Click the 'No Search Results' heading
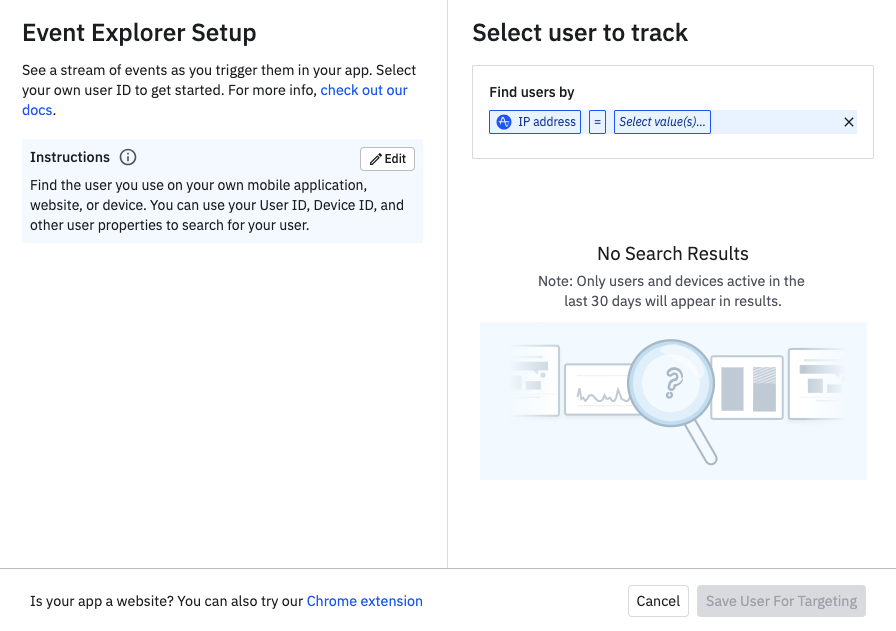The image size is (896, 631). tap(672, 253)
